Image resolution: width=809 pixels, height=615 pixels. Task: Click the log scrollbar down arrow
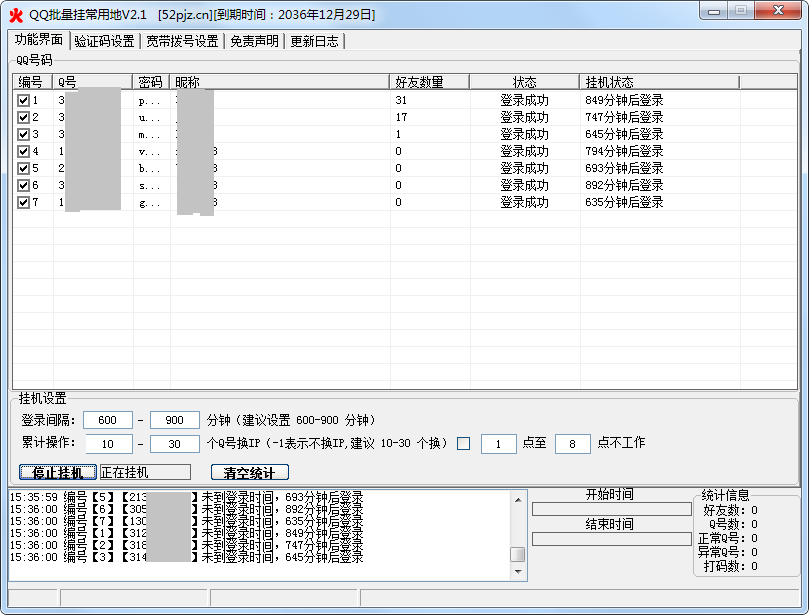click(517, 572)
